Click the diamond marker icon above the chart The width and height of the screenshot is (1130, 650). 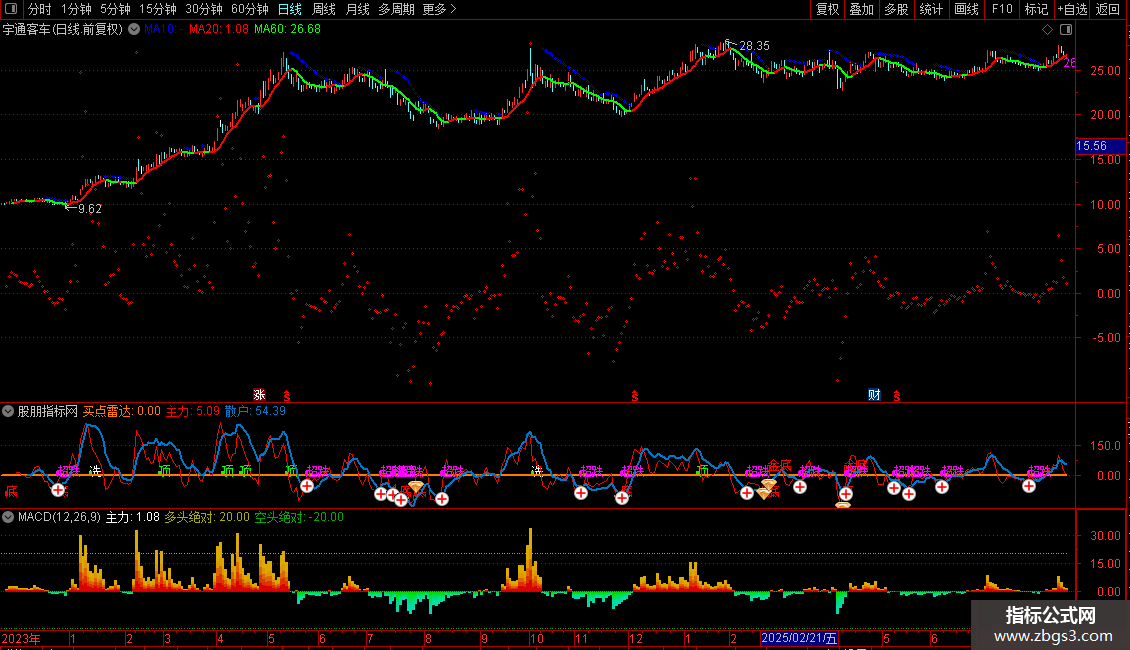pyautogui.click(x=1047, y=30)
